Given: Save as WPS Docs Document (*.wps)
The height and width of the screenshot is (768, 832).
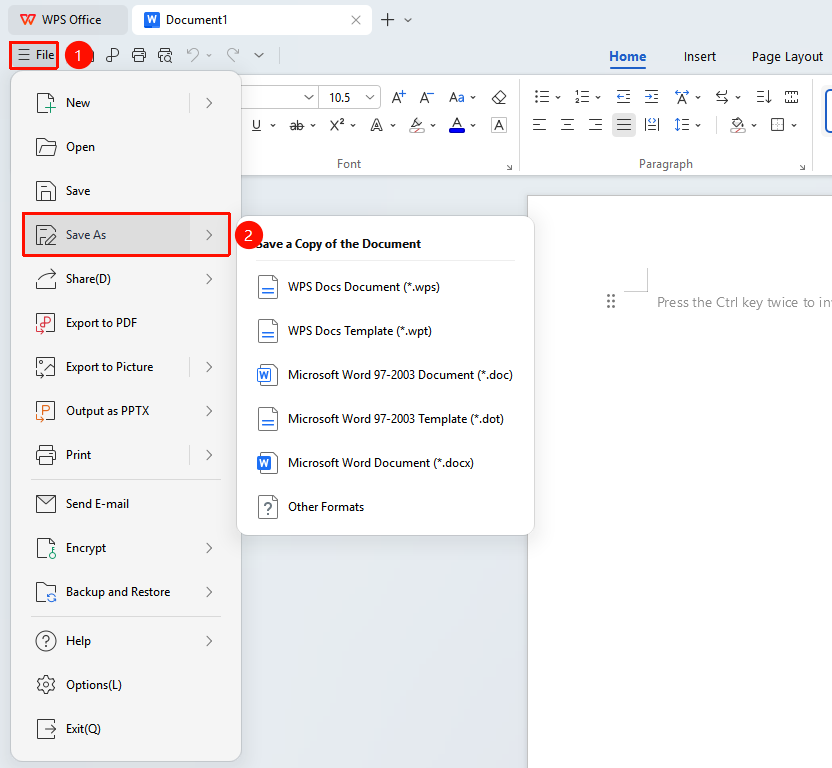Looking at the screenshot, I should coord(385,287).
